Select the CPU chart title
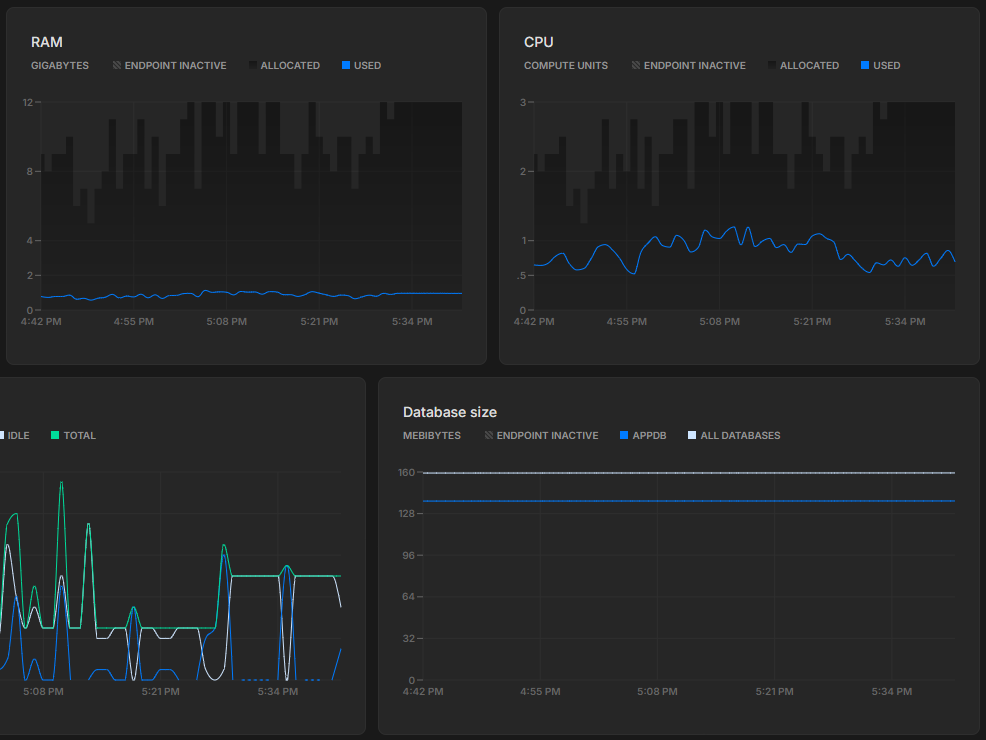This screenshot has width=986, height=740. [538, 42]
